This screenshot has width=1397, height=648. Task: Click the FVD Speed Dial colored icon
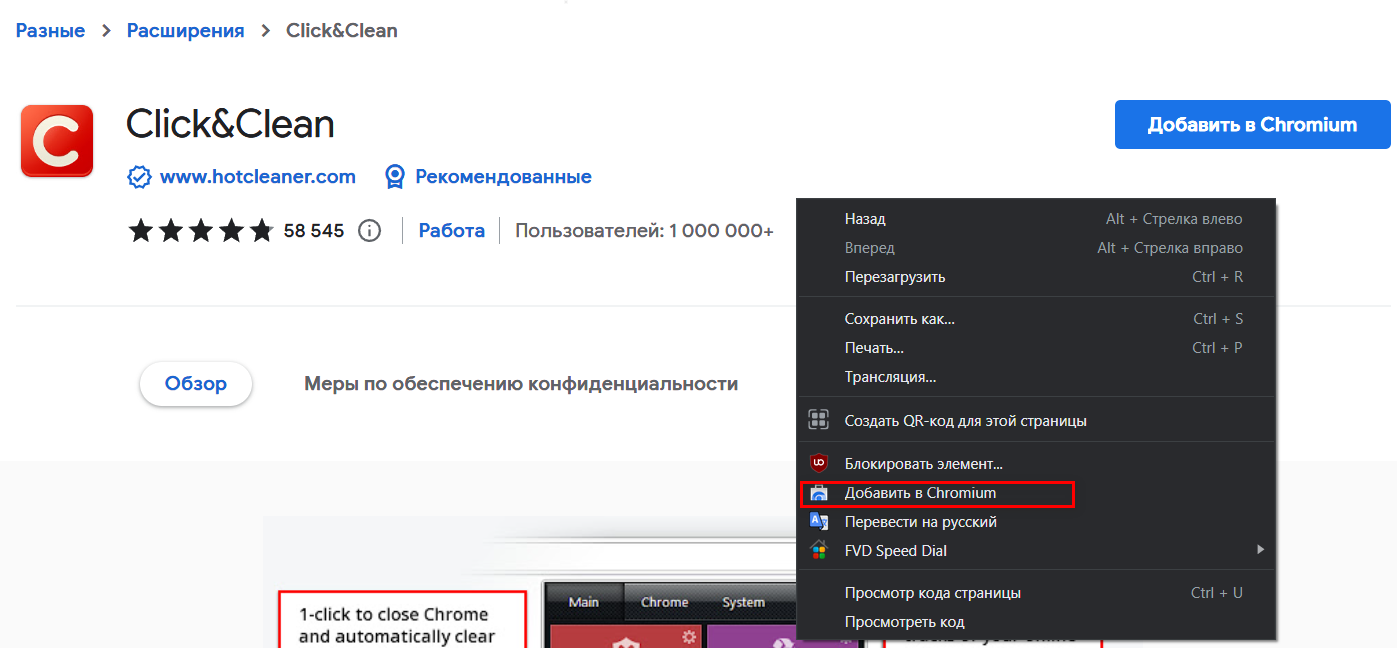[x=819, y=550]
